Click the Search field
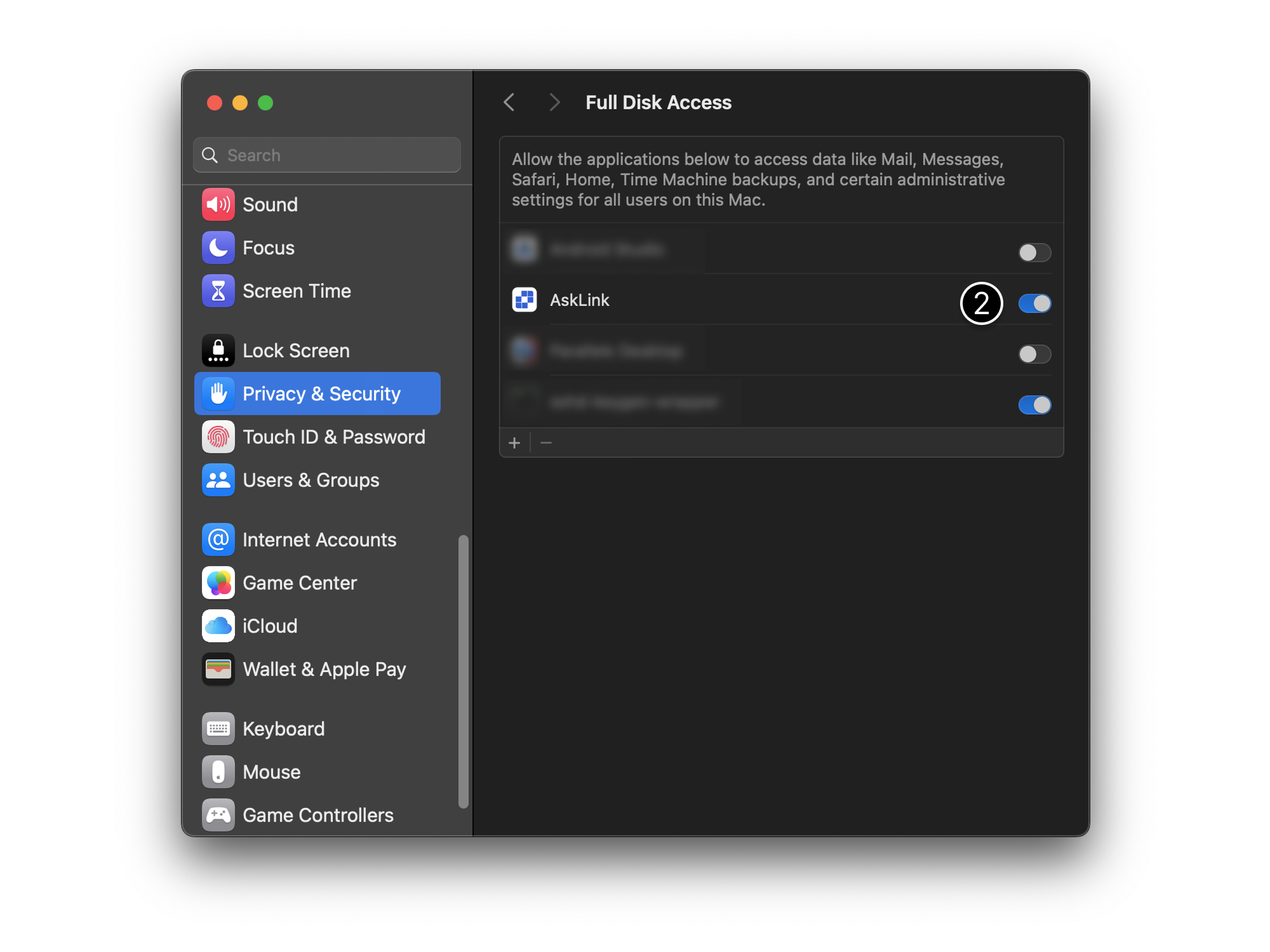Viewport: 1270px width, 952px height. 327,155
